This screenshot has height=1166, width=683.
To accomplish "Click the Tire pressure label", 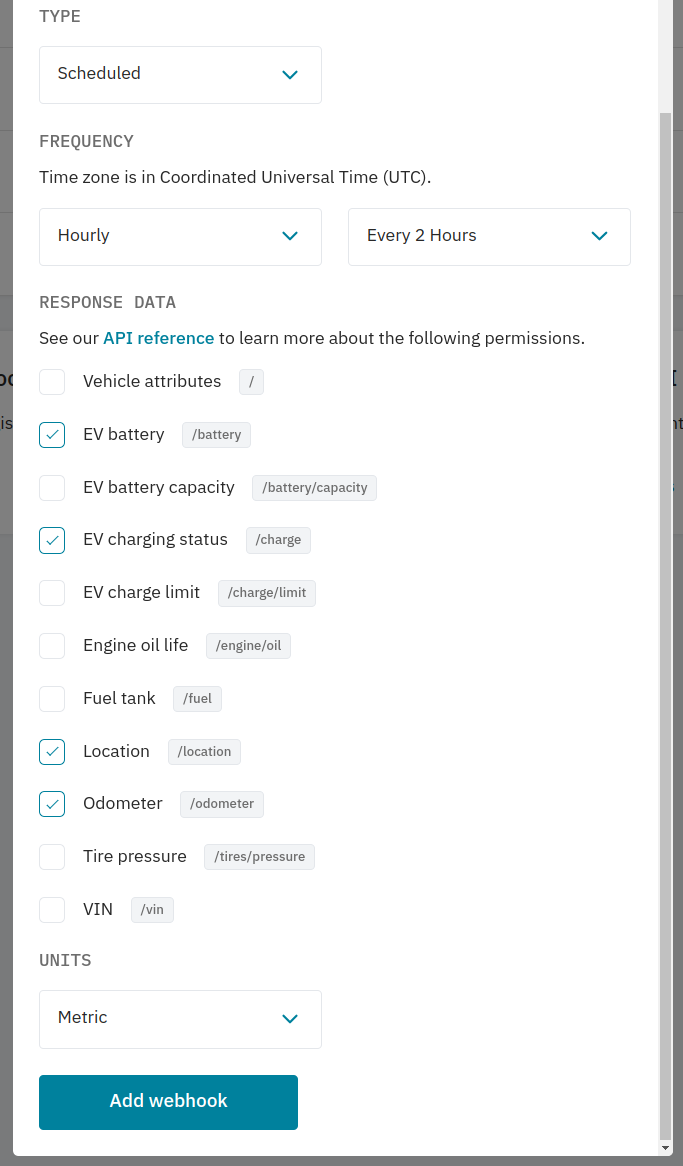I will tap(135, 857).
